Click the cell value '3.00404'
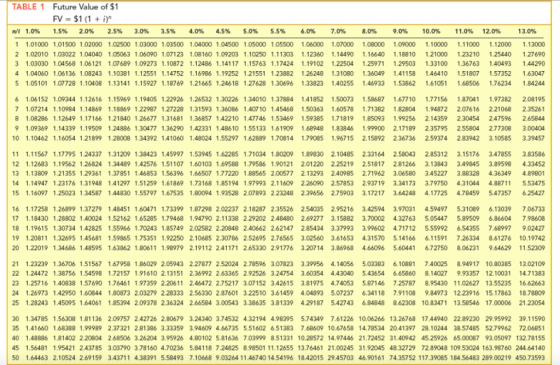 pyautogui.click(x=534, y=128)
